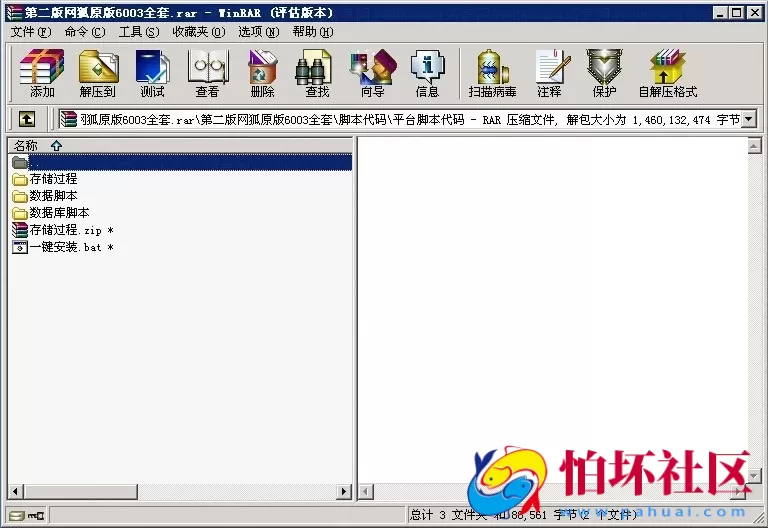Open the 文件(F) menu

click(x=31, y=32)
